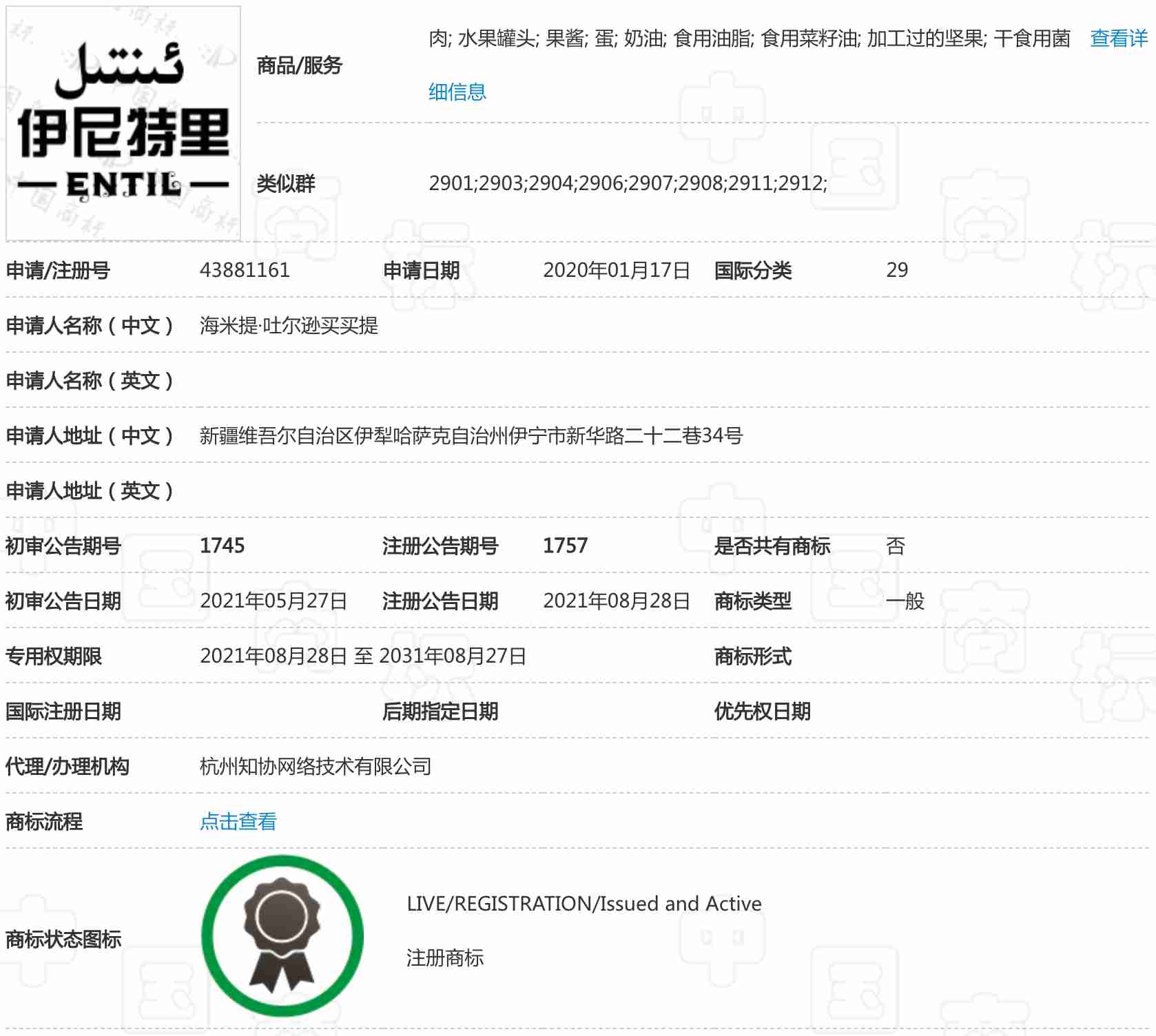Click preliminary announcement date 2021年05月27日
Screen dimensions: 1156x1036
click(x=273, y=601)
